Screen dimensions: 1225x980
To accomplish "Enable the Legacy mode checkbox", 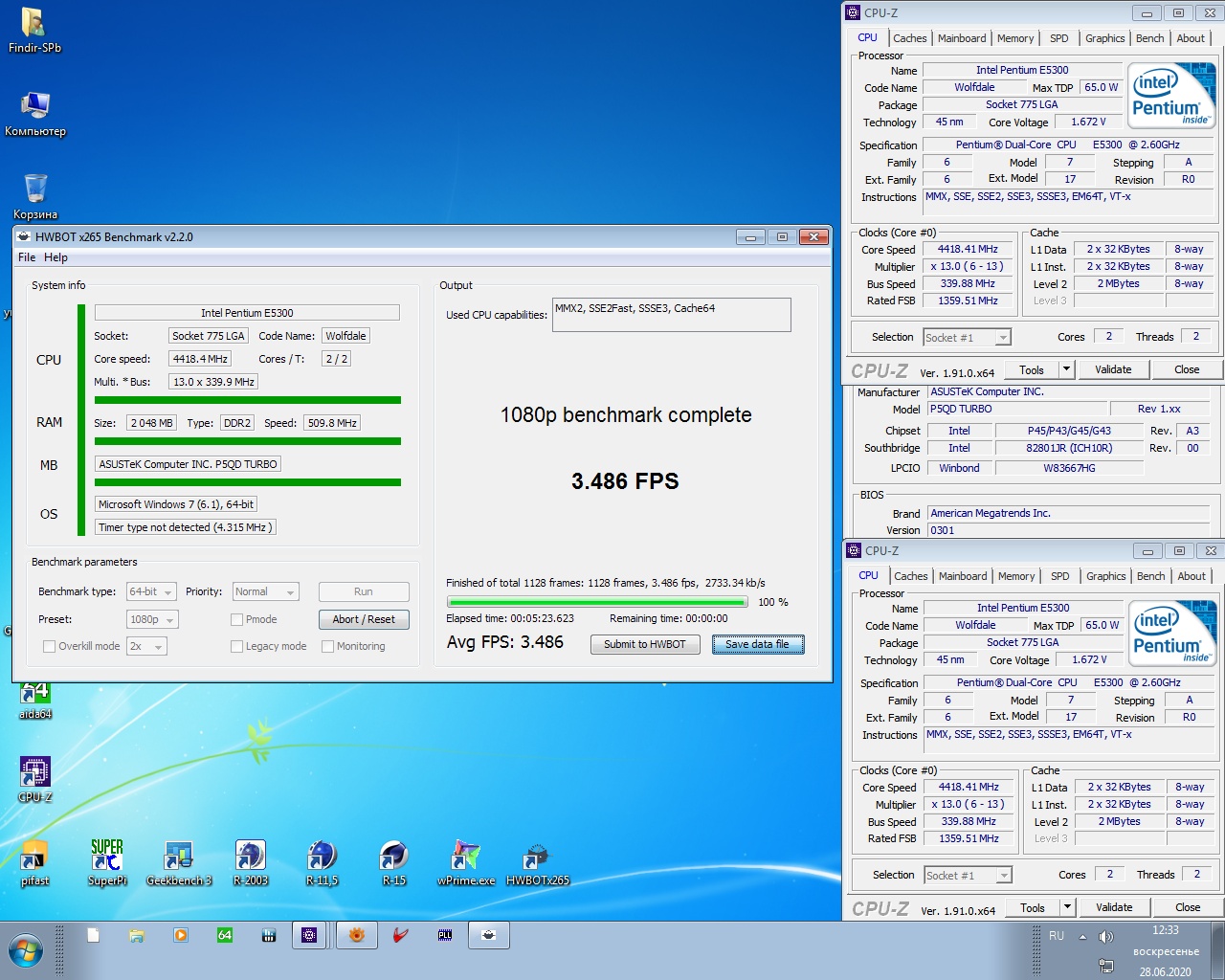I will (236, 646).
